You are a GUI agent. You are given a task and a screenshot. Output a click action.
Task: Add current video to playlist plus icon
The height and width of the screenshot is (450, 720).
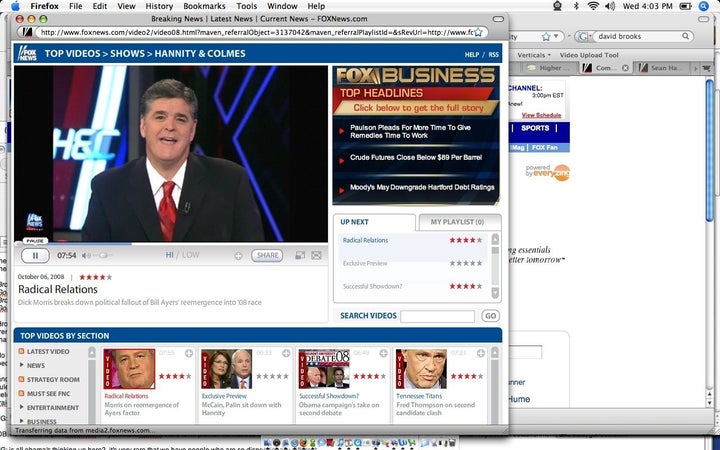238,256
